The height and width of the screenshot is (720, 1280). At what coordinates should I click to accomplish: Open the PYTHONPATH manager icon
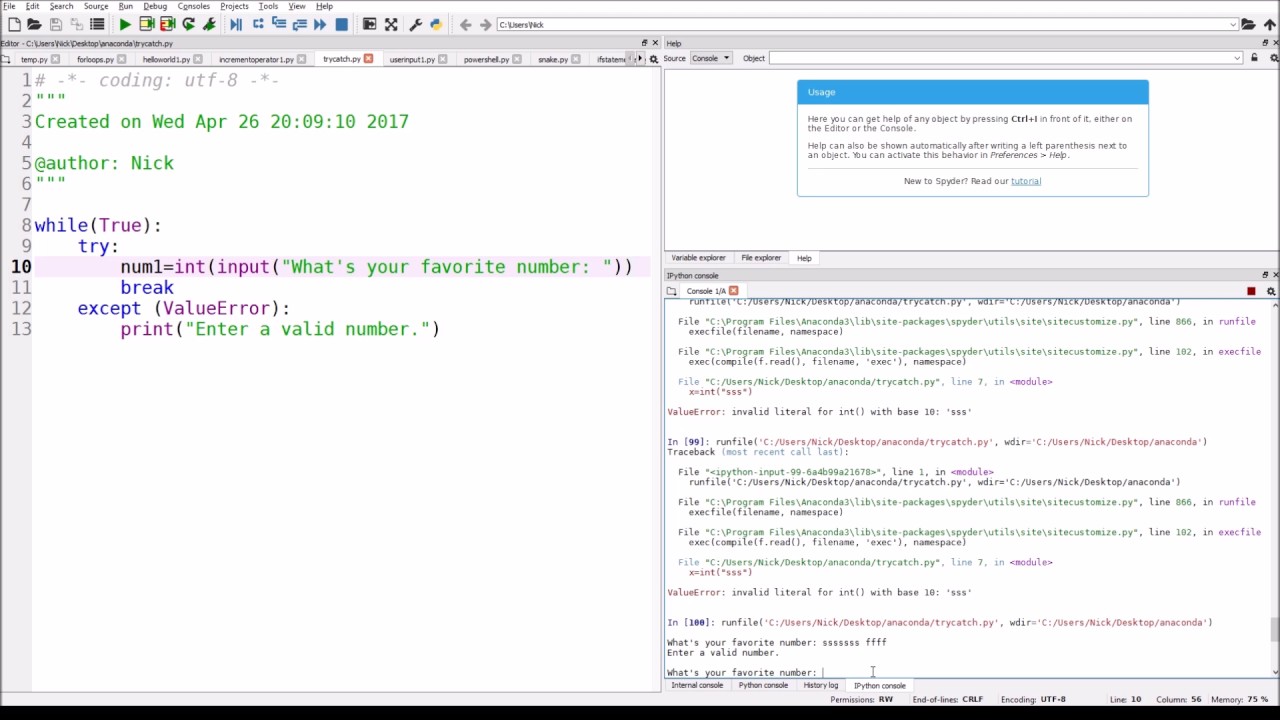(x=436, y=24)
